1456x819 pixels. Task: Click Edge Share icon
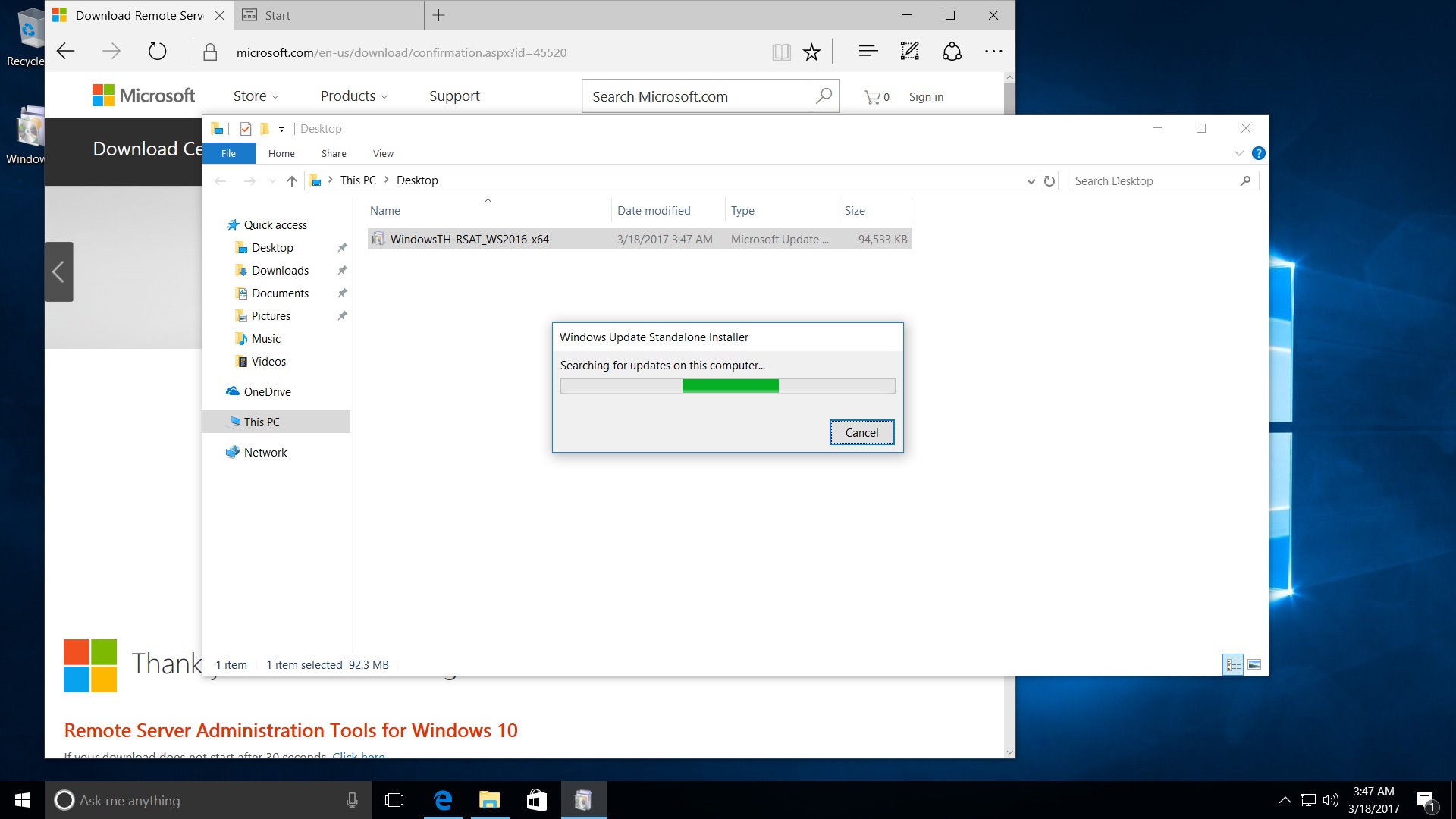pos(952,52)
